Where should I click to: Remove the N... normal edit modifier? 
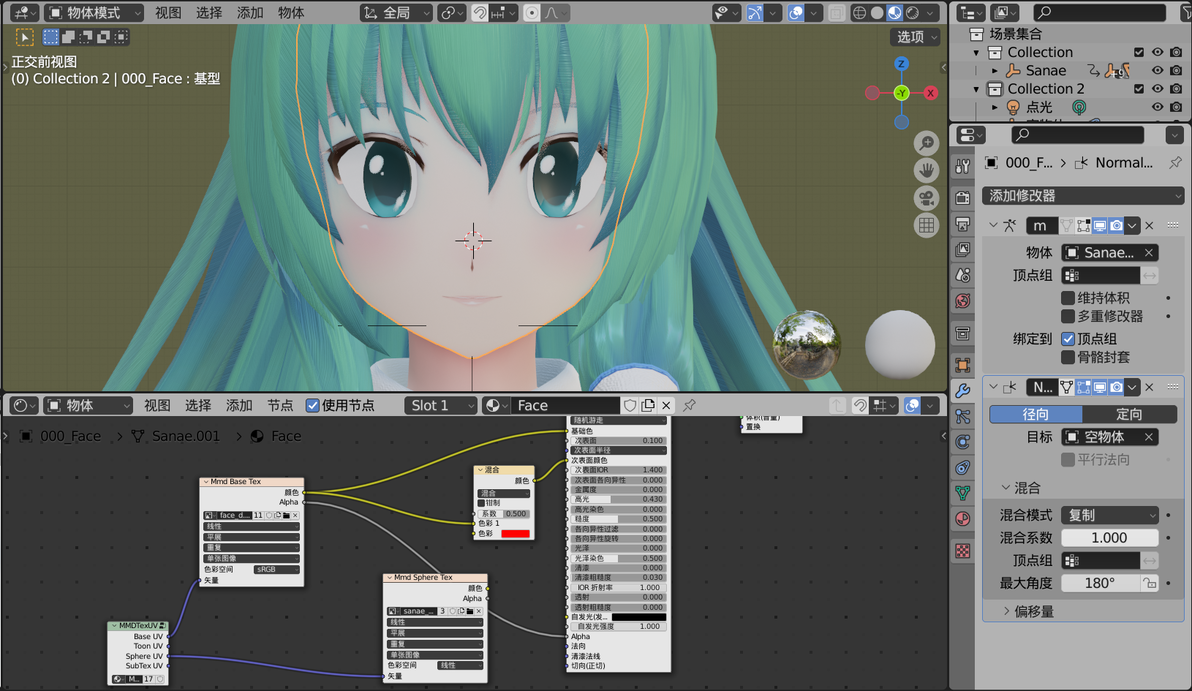(1149, 387)
